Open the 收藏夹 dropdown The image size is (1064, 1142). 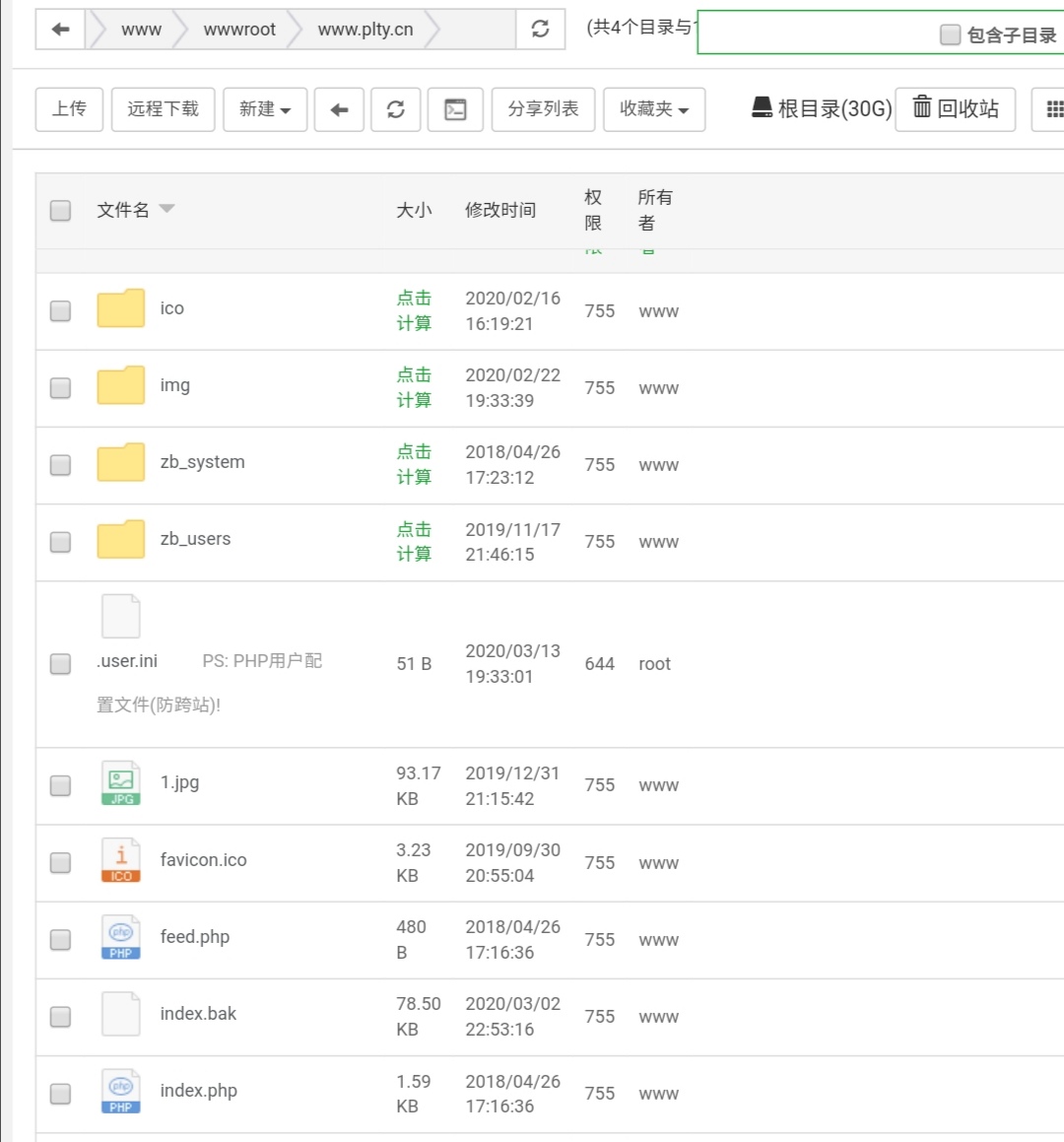click(x=653, y=109)
